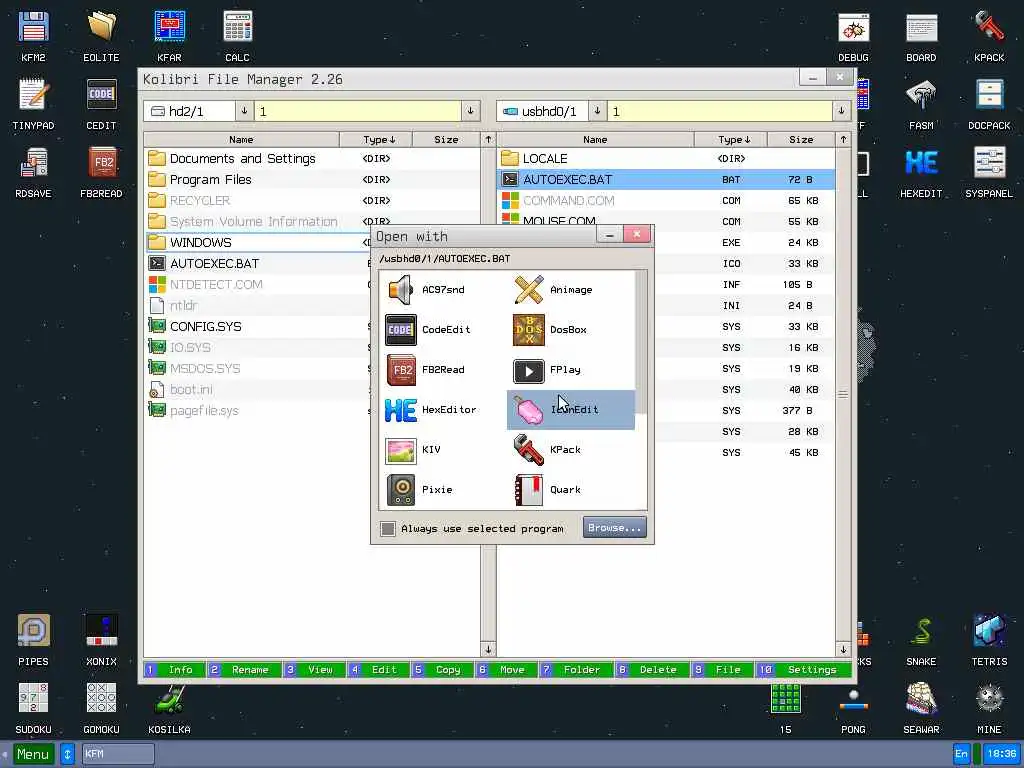Screen dimensions: 1024x768
Task: Open hd2/1 drive dropdown arrow
Action: tap(244, 111)
